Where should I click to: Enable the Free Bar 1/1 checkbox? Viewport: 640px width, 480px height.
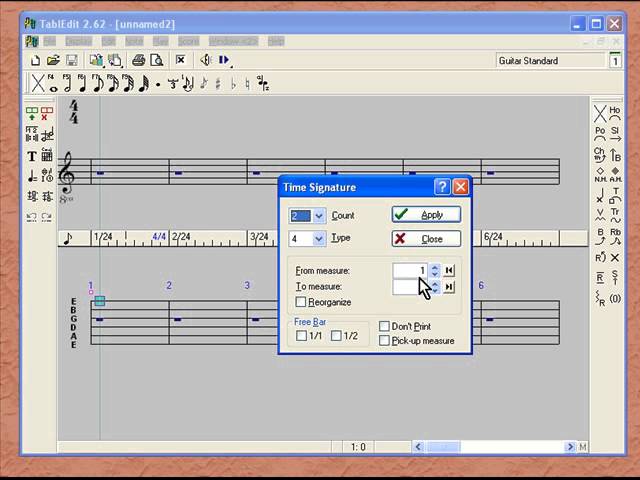(x=301, y=336)
